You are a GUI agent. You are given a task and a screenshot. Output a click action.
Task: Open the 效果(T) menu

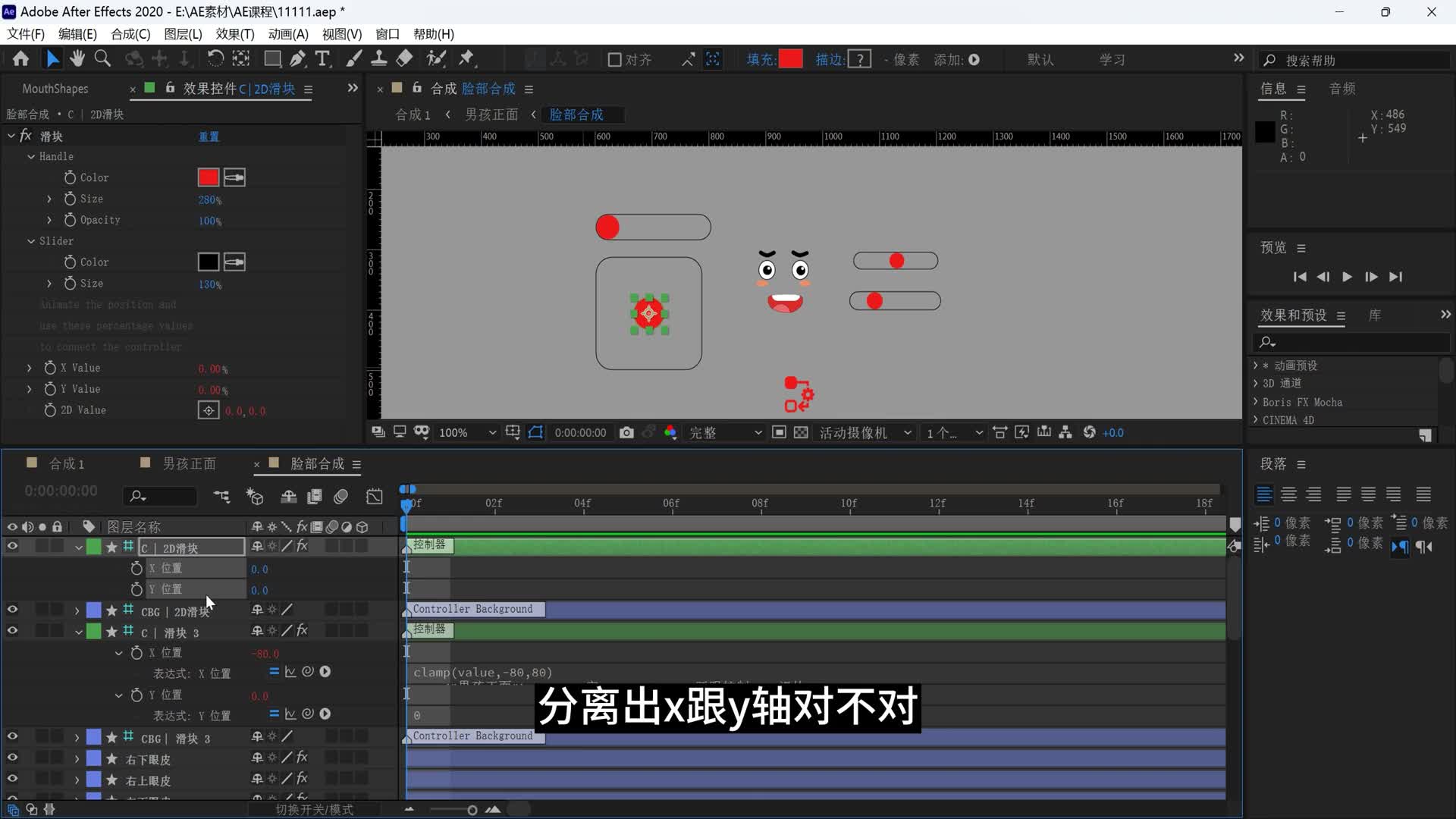click(235, 34)
